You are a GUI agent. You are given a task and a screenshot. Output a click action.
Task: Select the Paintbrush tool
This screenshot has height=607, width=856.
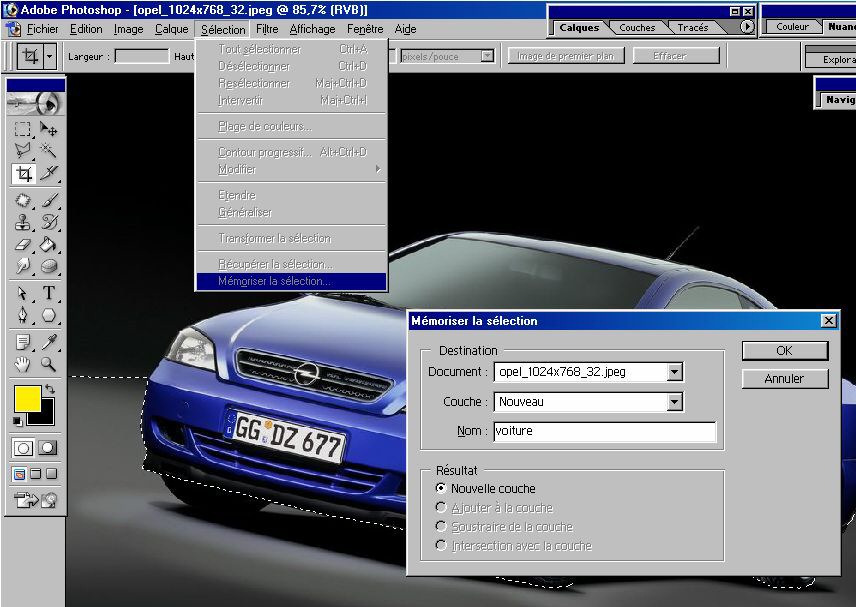tap(49, 200)
